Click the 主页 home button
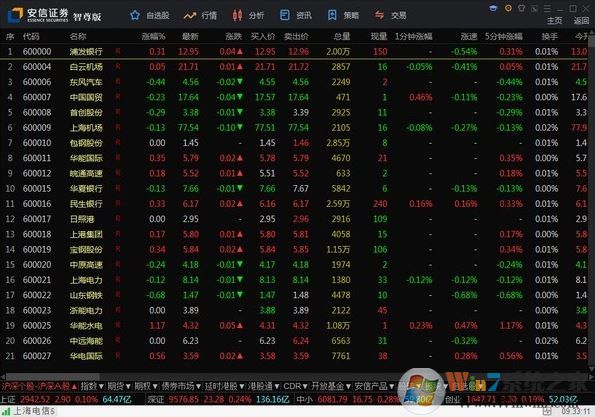The image size is (595, 417). (x=554, y=20)
